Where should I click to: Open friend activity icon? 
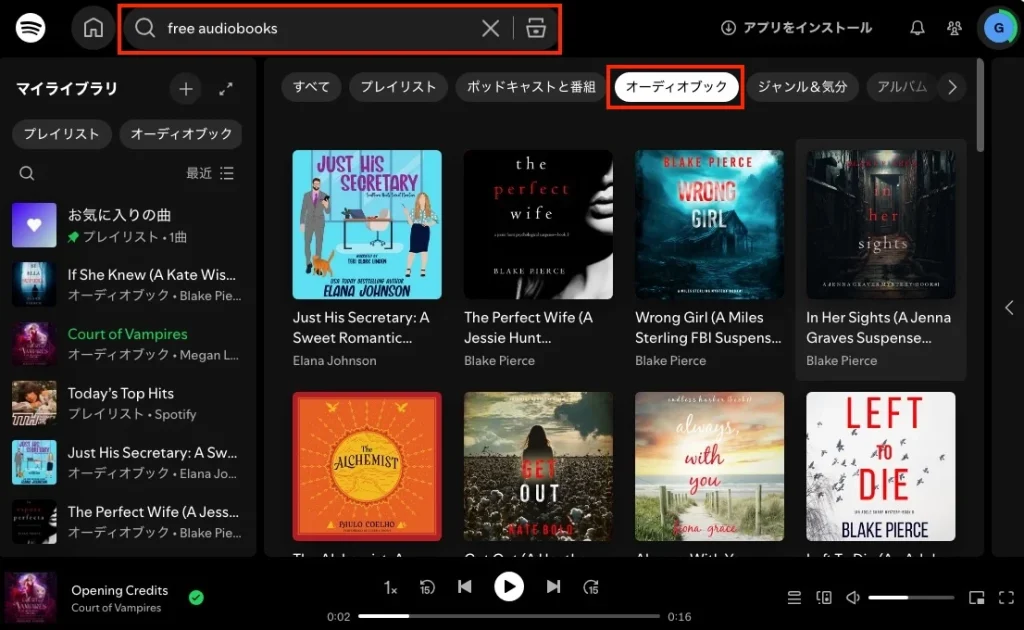(954, 28)
